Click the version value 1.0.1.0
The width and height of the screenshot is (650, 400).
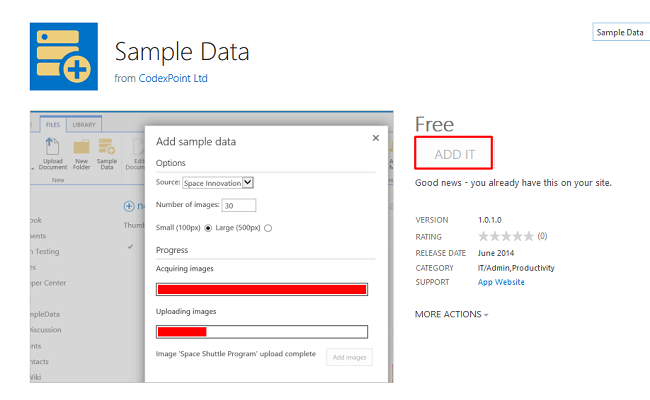point(490,220)
